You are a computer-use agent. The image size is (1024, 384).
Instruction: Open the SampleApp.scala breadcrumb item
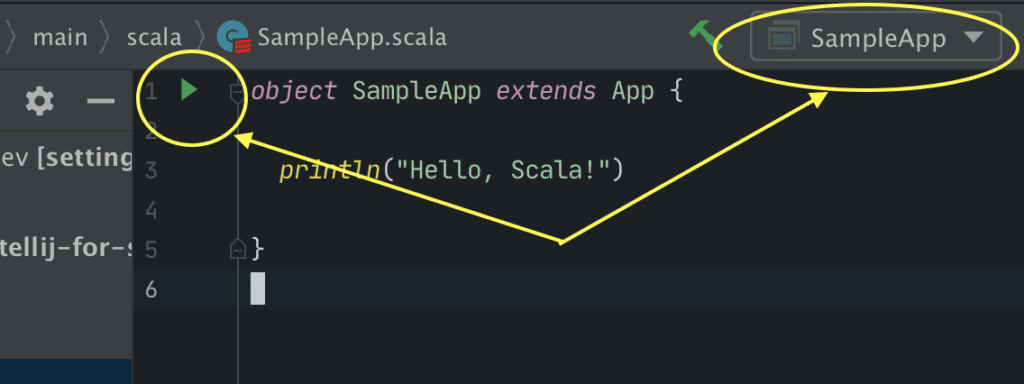point(352,37)
